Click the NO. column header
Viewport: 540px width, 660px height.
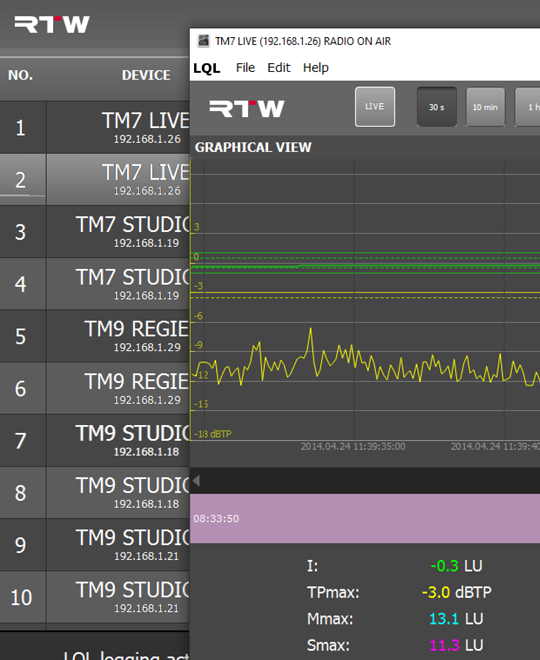(21, 75)
